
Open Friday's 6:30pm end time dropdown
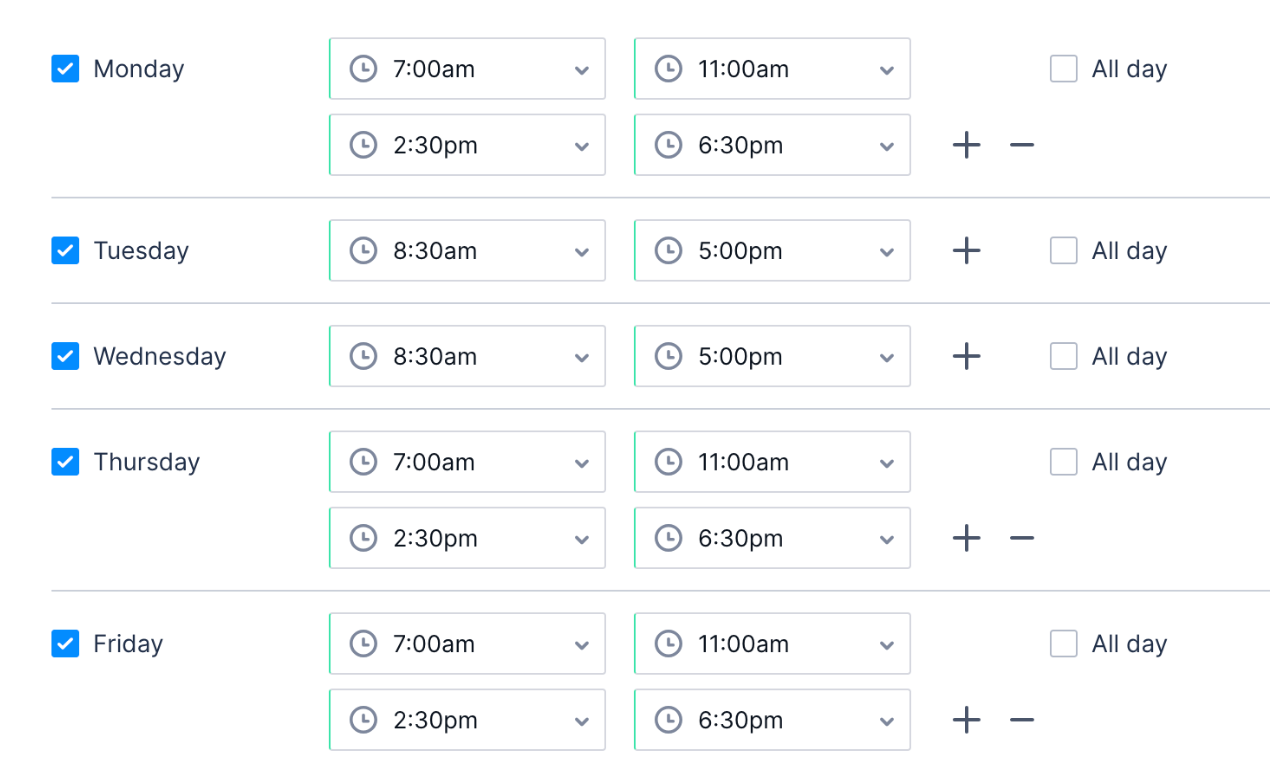[886, 720]
